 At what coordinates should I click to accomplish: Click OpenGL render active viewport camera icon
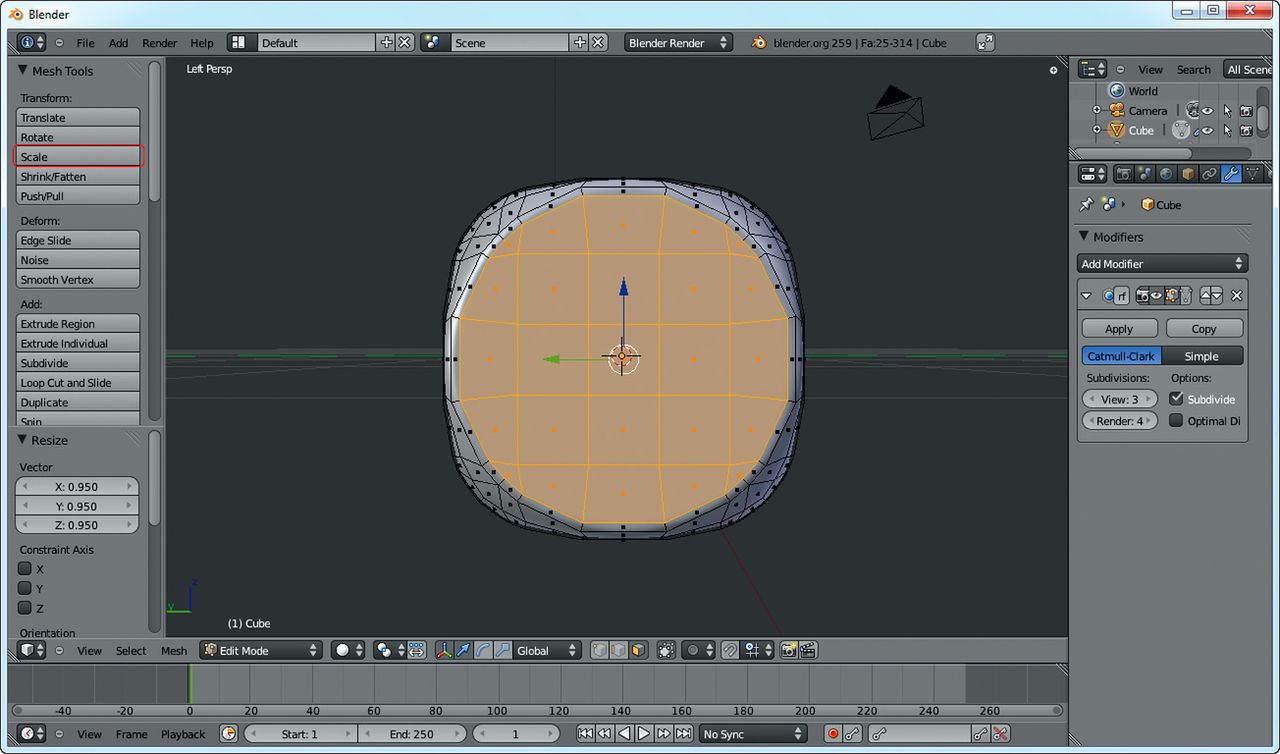tap(788, 650)
